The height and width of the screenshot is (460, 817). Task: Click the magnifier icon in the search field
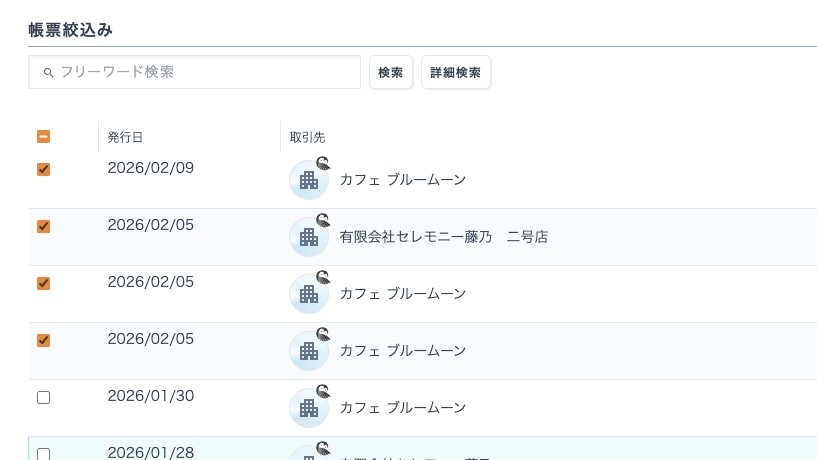point(48,73)
